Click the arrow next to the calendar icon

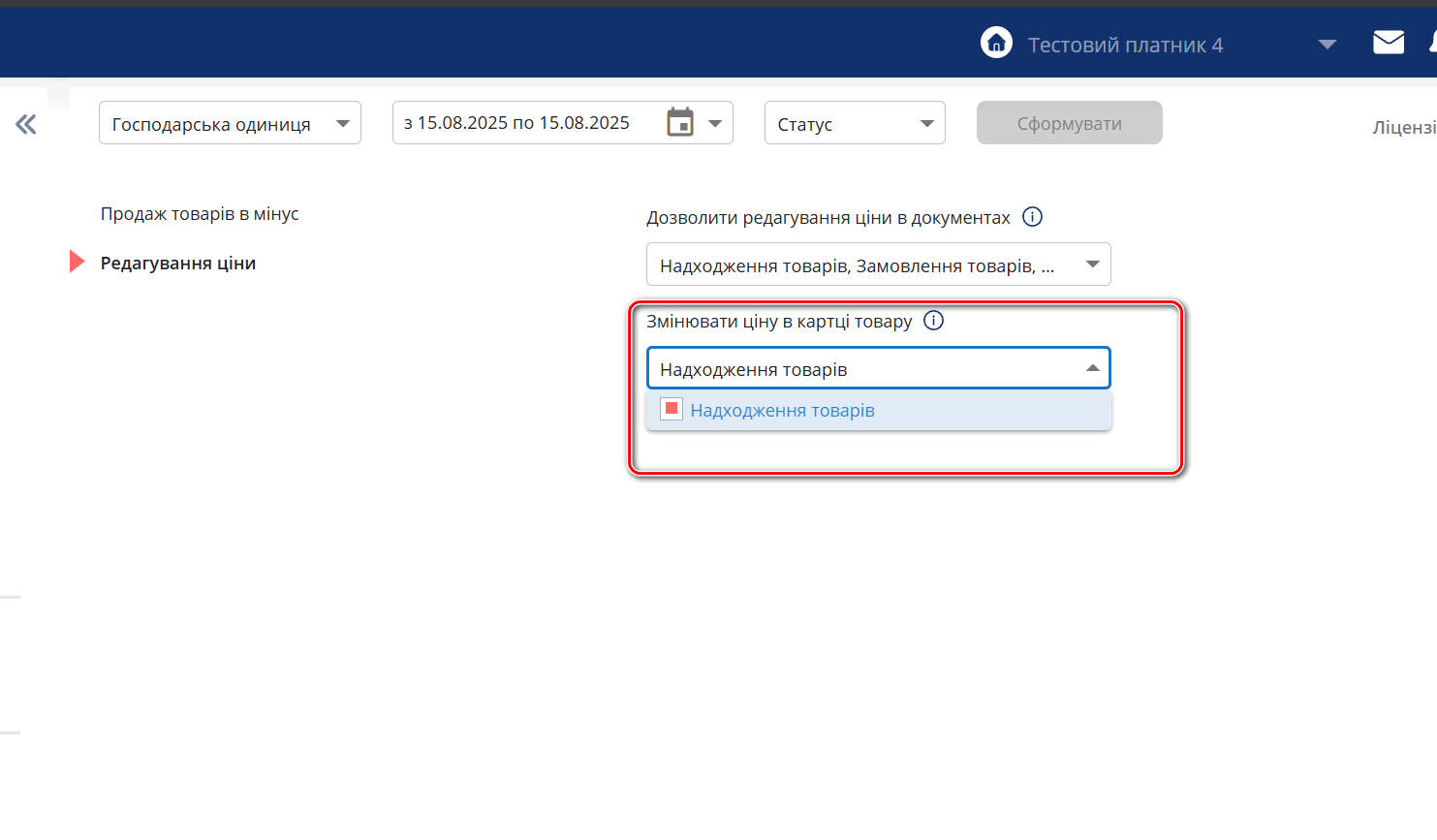[715, 123]
